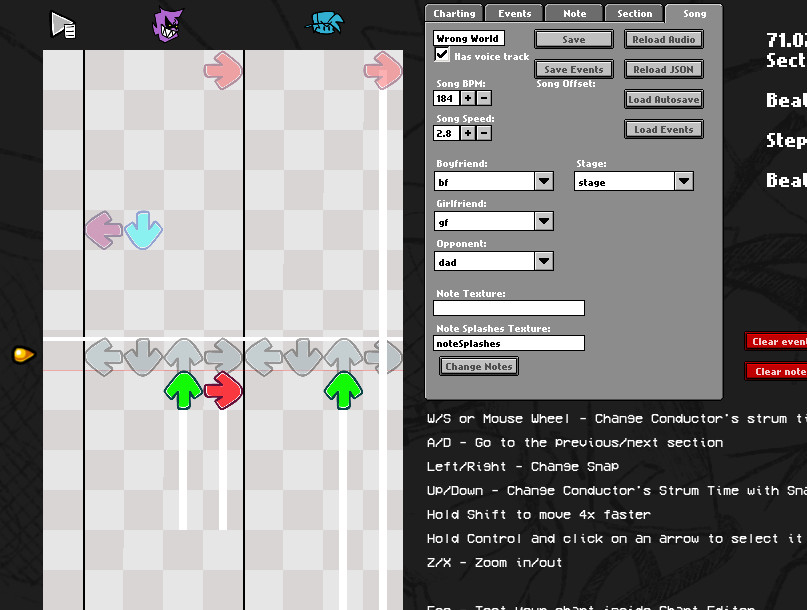This screenshot has height=610, width=807.
Task: Click the yellow strum position marker
Action: 23,355
